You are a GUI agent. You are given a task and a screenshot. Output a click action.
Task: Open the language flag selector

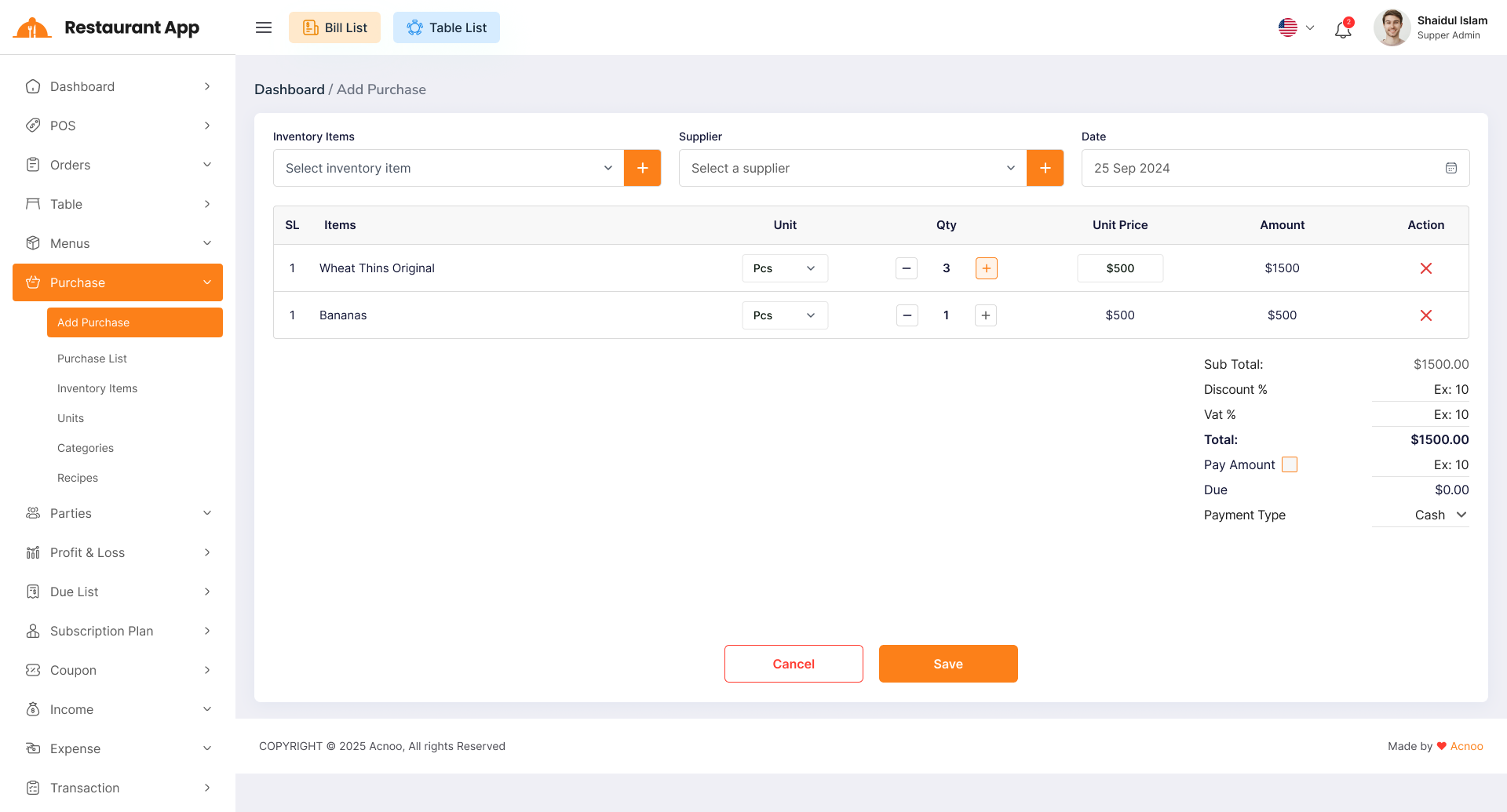point(1296,27)
